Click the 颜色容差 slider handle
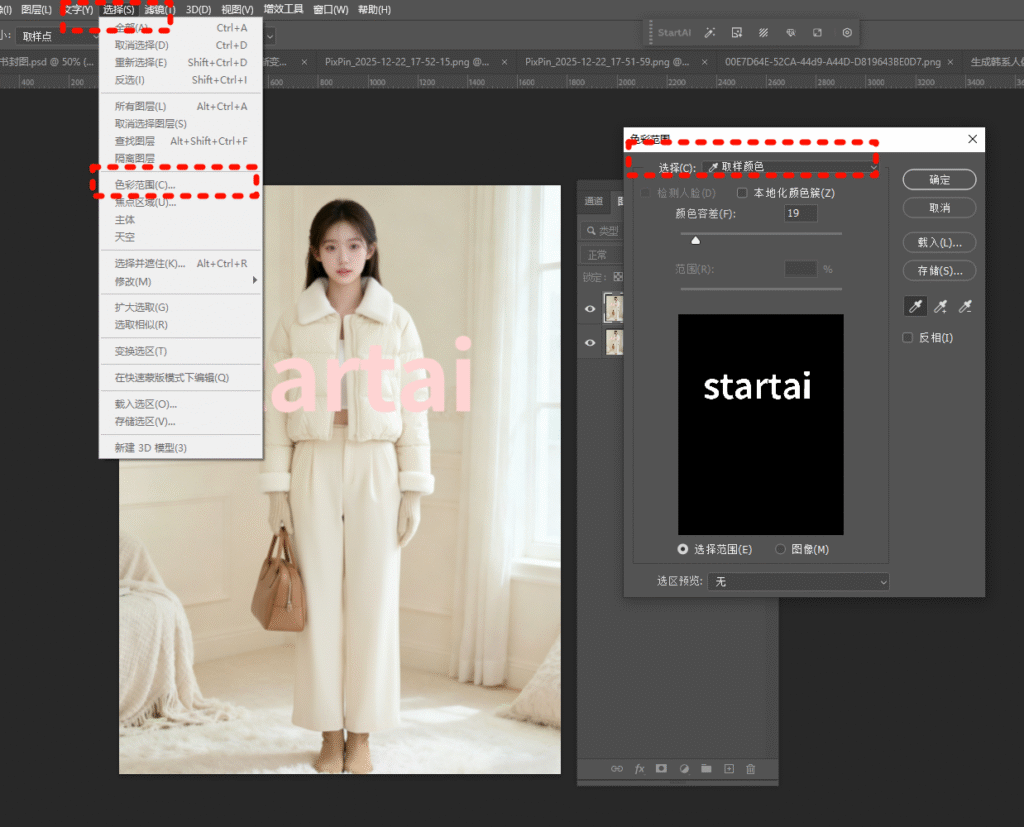Viewport: 1024px width, 827px height. (x=696, y=240)
